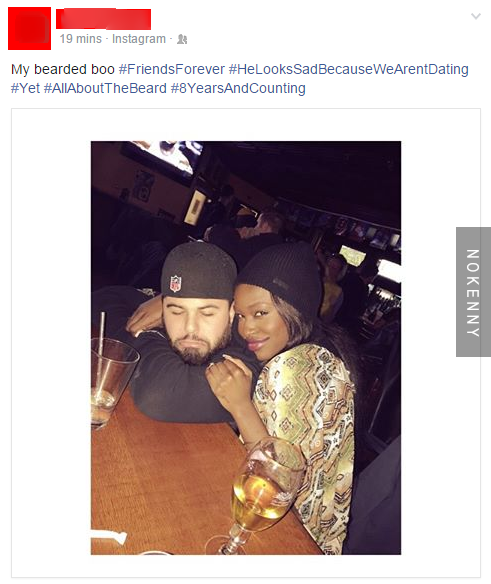Click the NOKENNY vertical side tab
Screen dimensions: 491x584
473,292
